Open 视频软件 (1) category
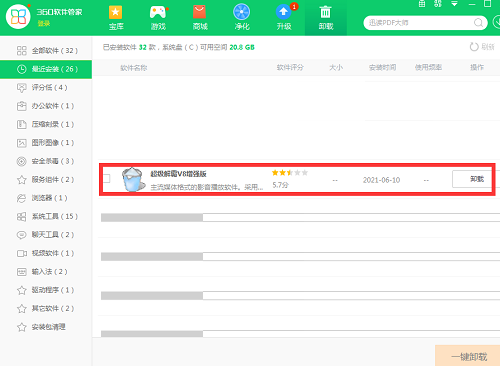The width and height of the screenshot is (500, 366). click(x=46, y=253)
